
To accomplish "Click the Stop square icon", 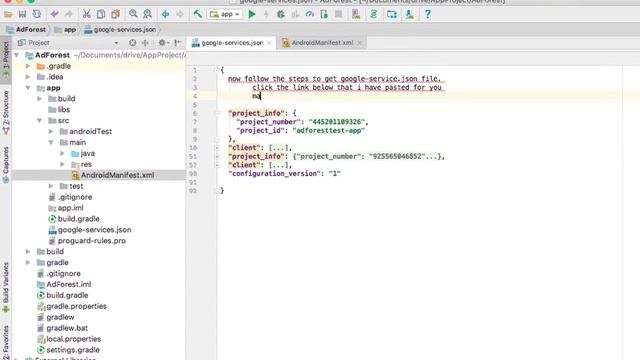I will (338, 14).
